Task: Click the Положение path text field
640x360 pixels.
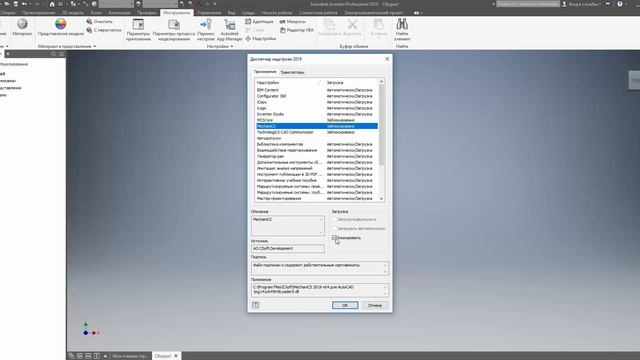Action: (x=320, y=290)
